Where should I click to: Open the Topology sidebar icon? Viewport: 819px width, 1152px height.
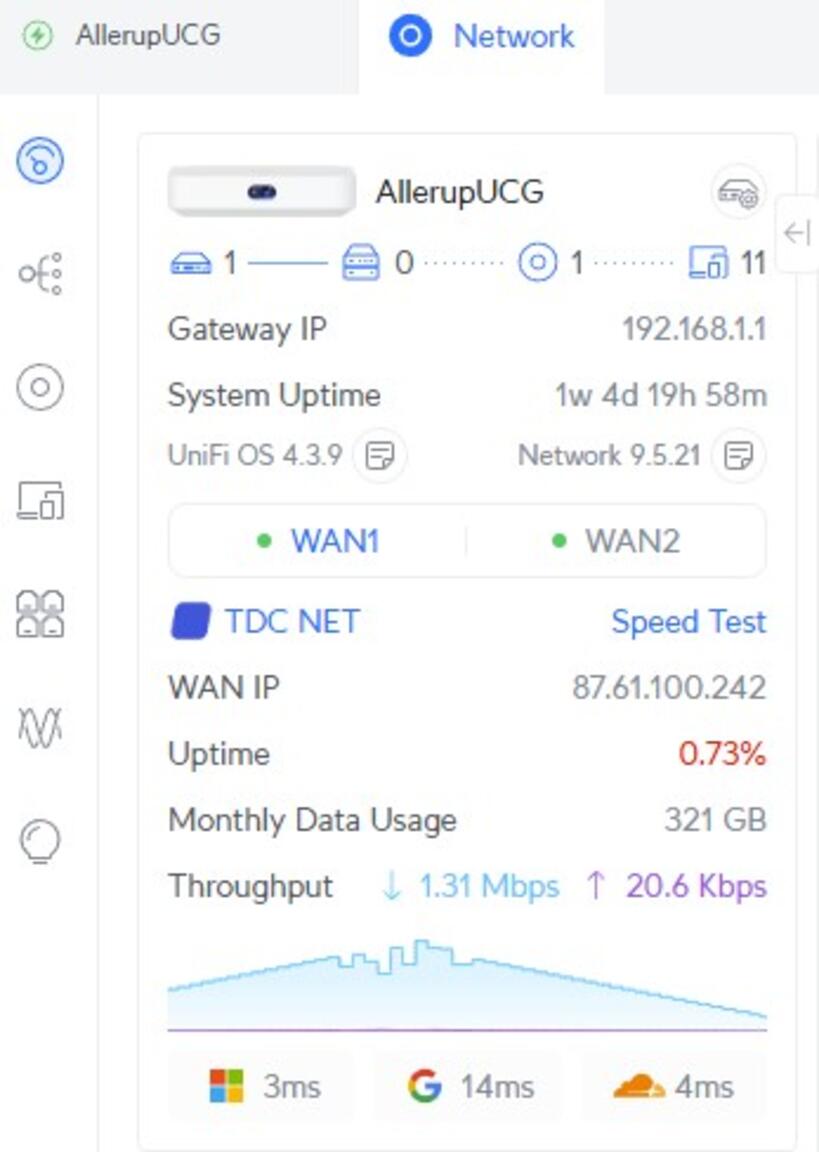tap(41, 272)
